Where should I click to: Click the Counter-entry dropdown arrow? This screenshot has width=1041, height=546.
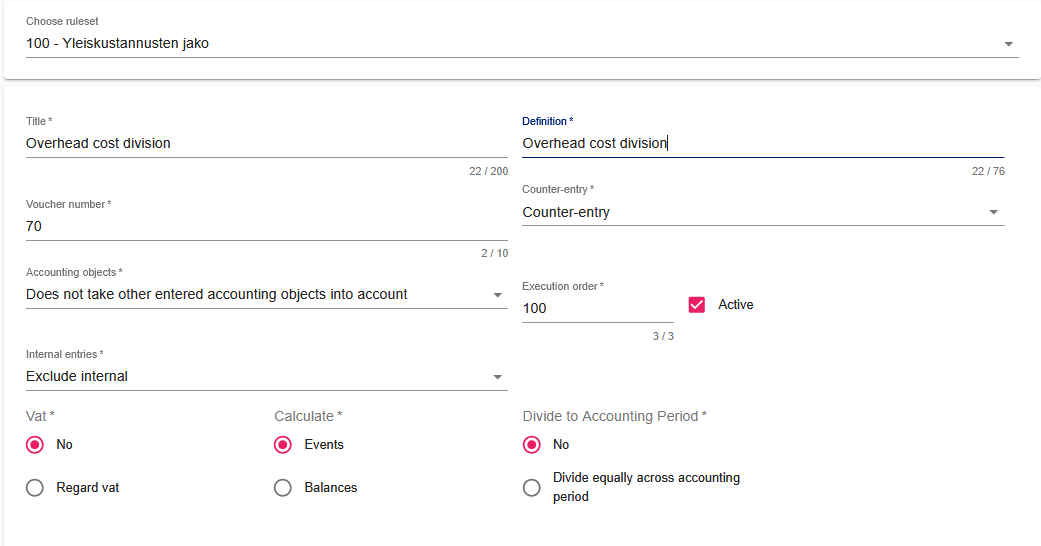click(993, 212)
